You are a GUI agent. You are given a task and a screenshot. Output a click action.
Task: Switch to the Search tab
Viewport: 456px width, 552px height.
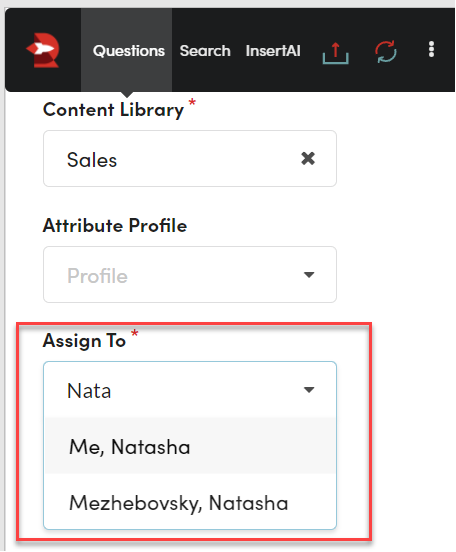[x=205, y=51]
